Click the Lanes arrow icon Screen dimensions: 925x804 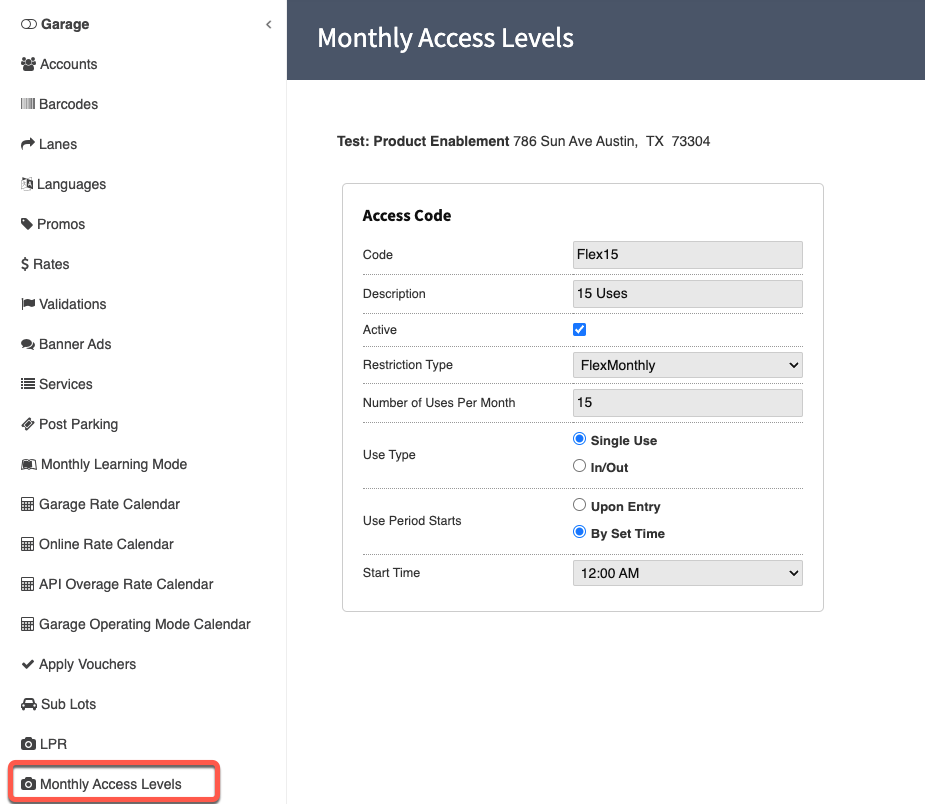point(28,144)
